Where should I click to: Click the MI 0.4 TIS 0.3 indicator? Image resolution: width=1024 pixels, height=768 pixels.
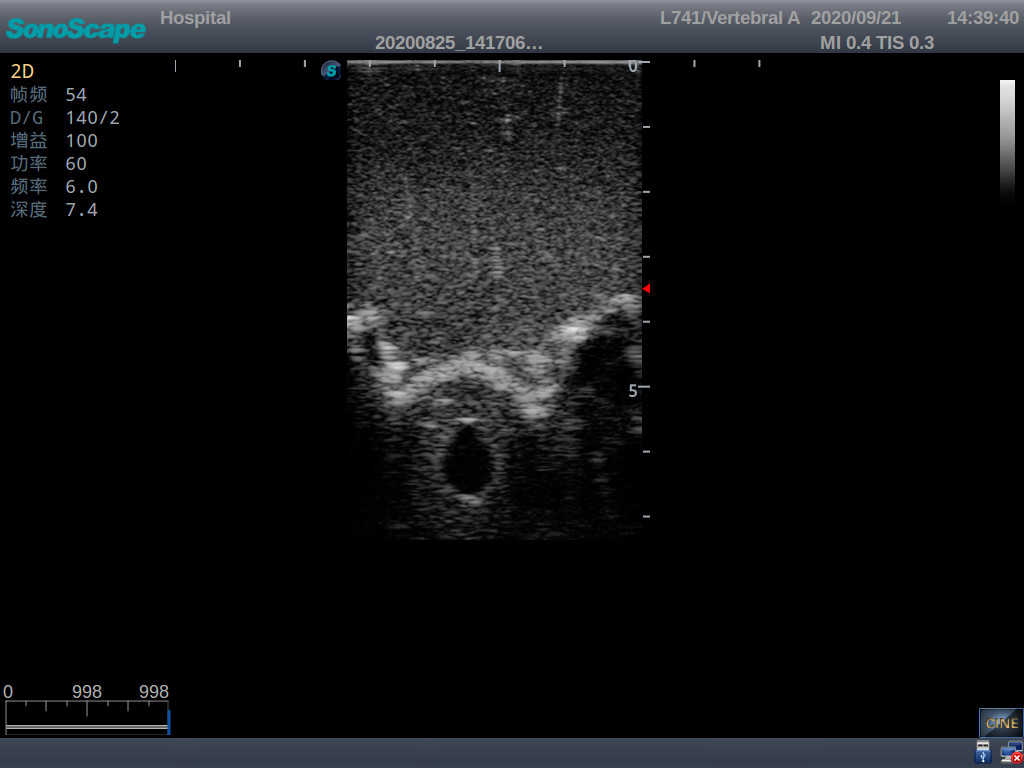[x=877, y=43]
